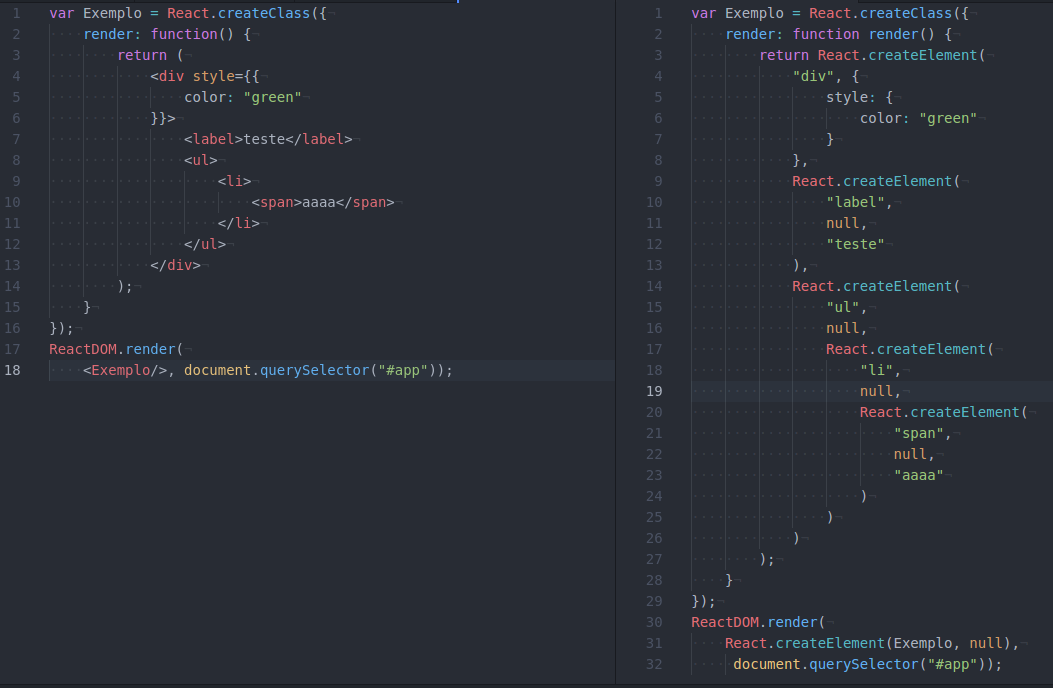Viewport: 1053px width, 688px height.
Task: Click the "div", { line in right pane
Action: click(x=826, y=76)
